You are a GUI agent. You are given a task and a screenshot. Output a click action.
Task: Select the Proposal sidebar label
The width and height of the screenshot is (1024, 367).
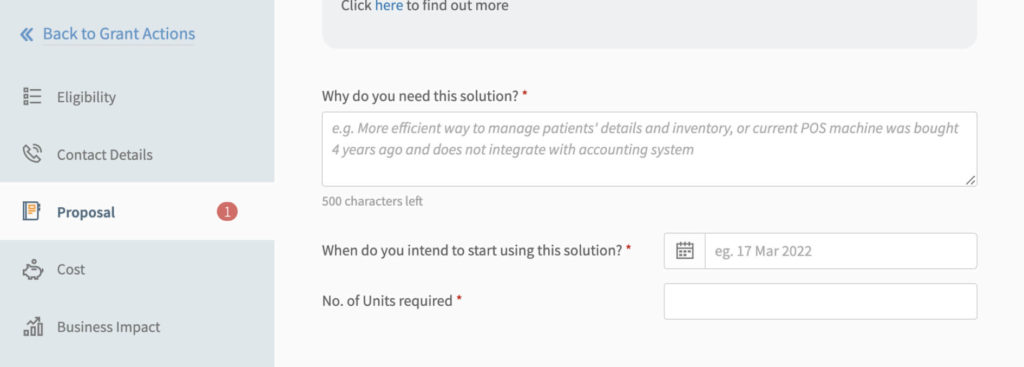[x=86, y=212]
